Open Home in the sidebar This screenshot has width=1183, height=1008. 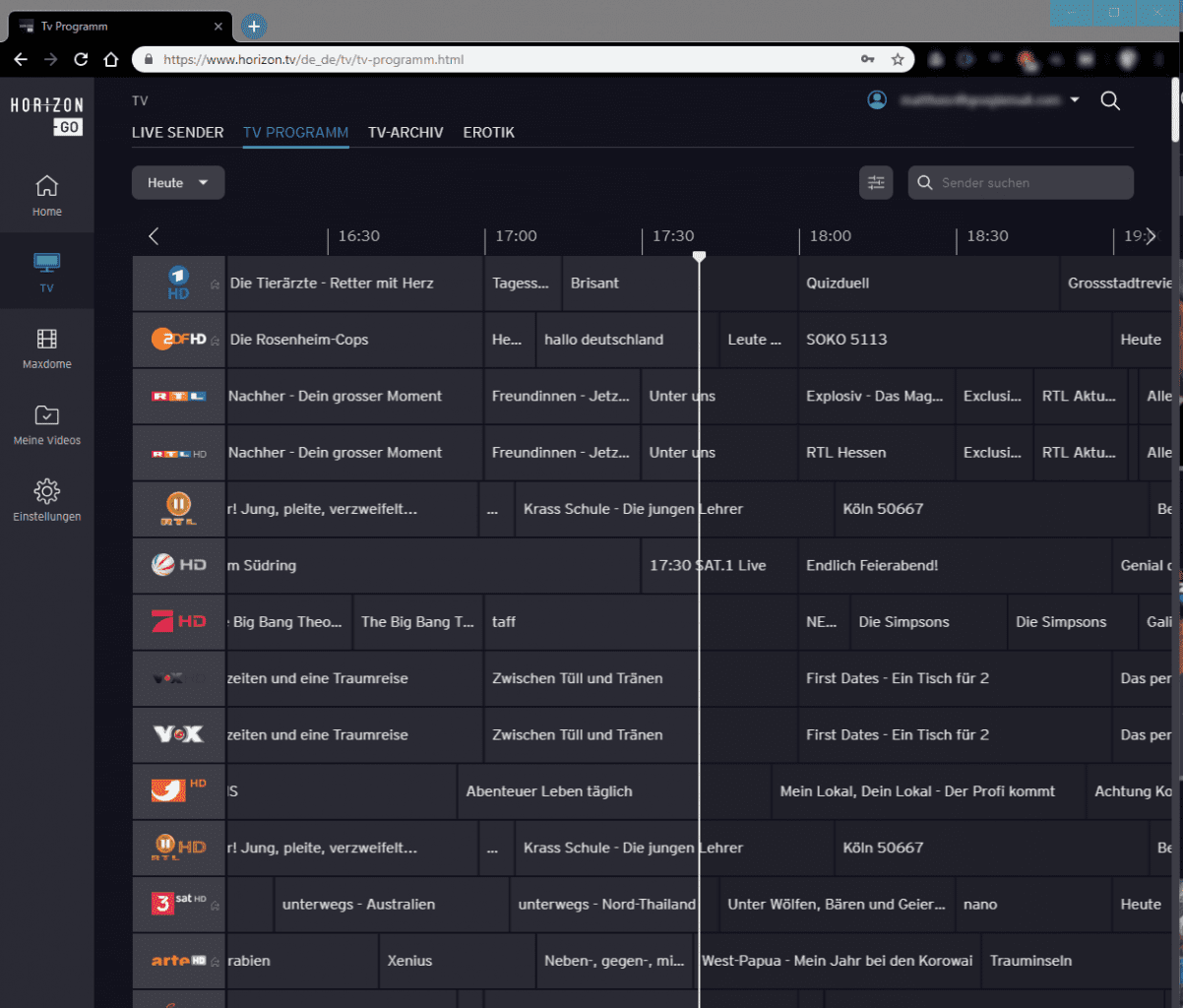(46, 195)
